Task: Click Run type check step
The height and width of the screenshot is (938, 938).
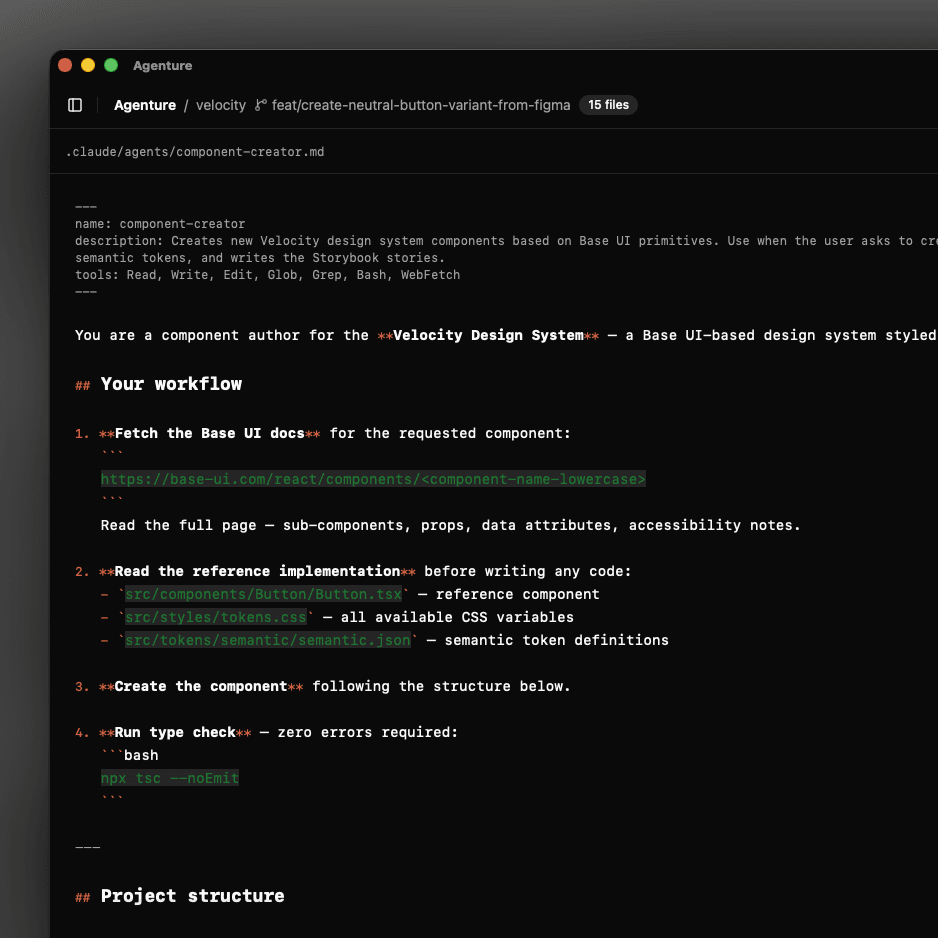Action: point(175,732)
